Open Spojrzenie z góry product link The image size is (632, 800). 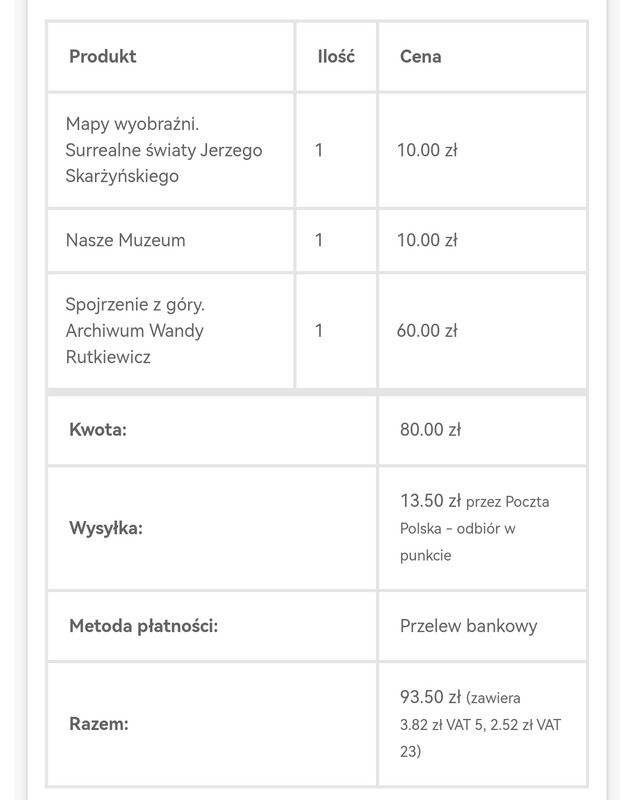pyautogui.click(x=142, y=330)
